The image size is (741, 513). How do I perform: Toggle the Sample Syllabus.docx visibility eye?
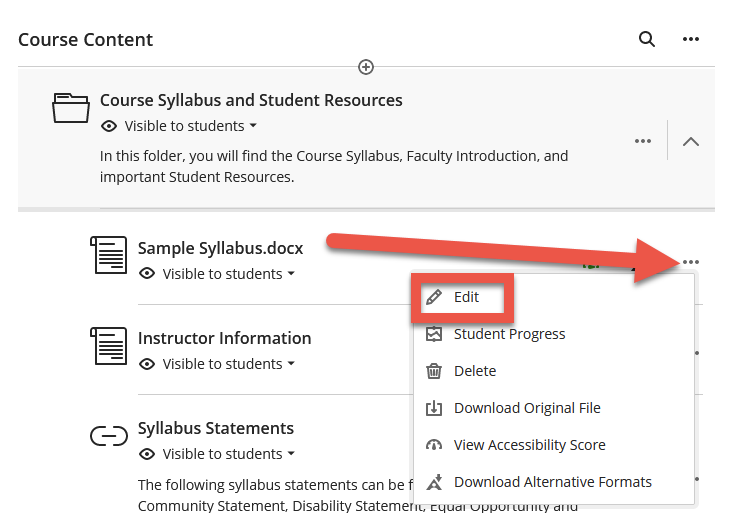pyautogui.click(x=147, y=274)
